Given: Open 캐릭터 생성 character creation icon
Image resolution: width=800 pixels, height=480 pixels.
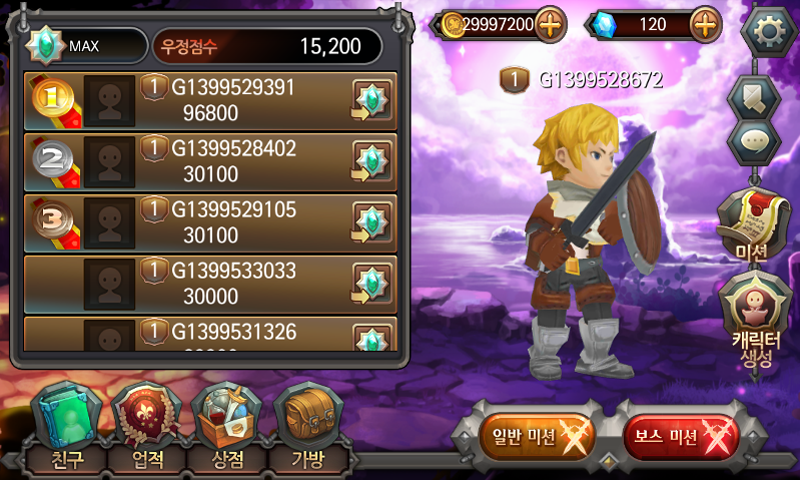Looking at the screenshot, I should coord(756,321).
